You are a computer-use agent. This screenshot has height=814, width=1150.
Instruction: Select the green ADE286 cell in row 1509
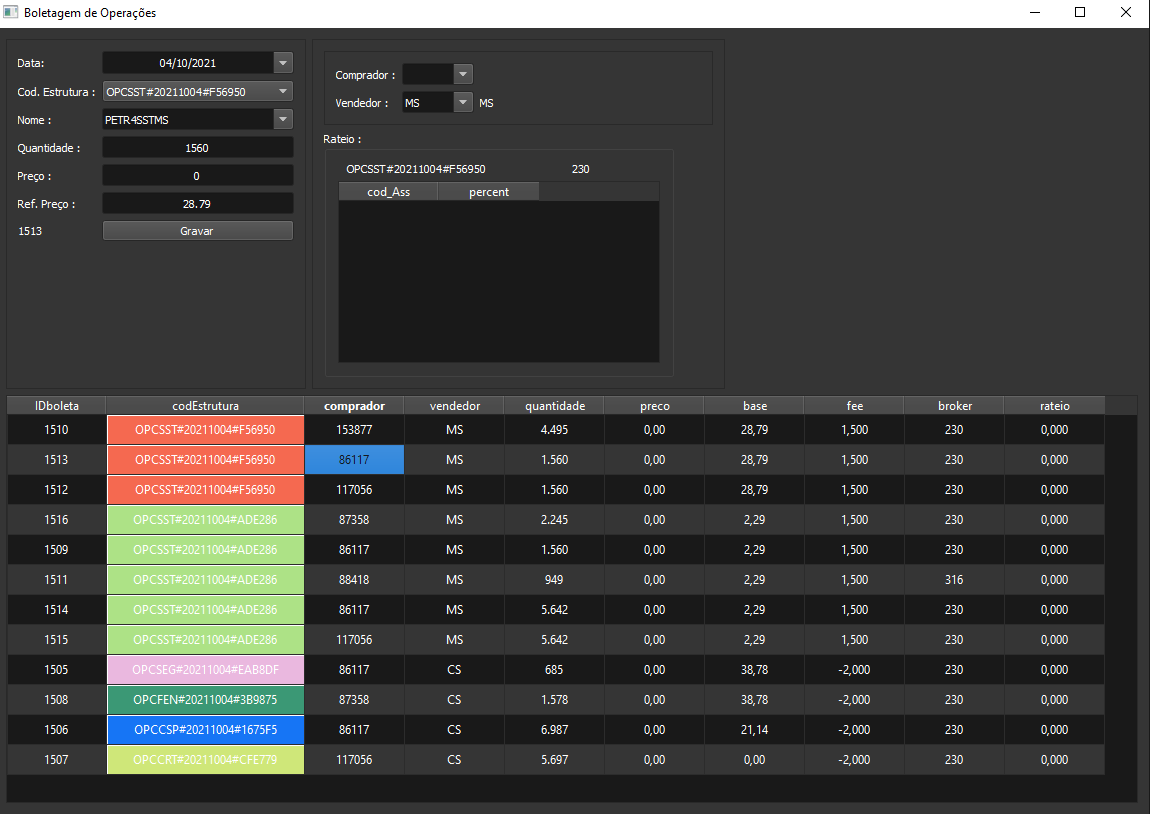(x=205, y=550)
